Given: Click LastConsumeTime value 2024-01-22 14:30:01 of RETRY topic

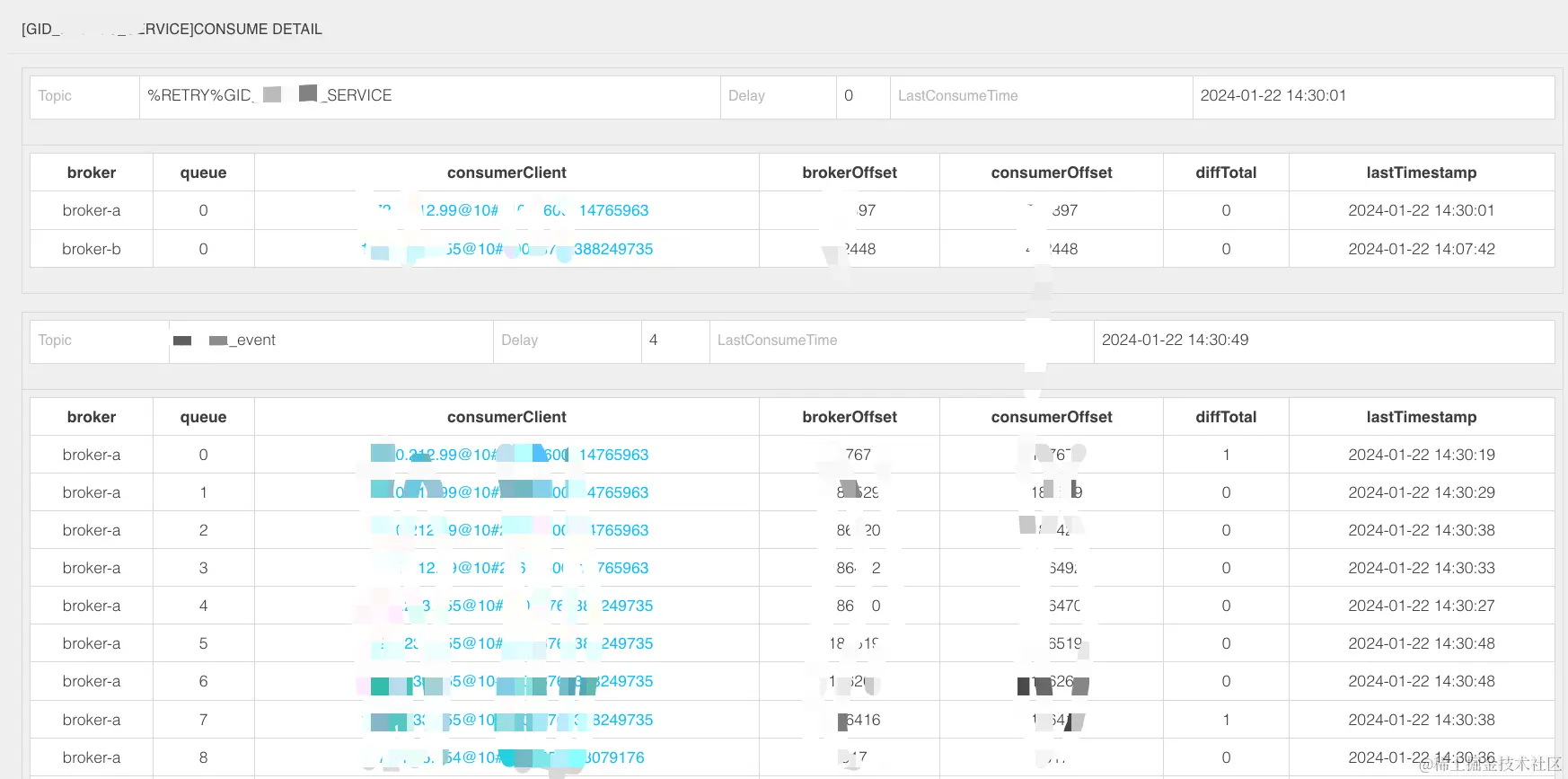Looking at the screenshot, I should coord(1273,95).
